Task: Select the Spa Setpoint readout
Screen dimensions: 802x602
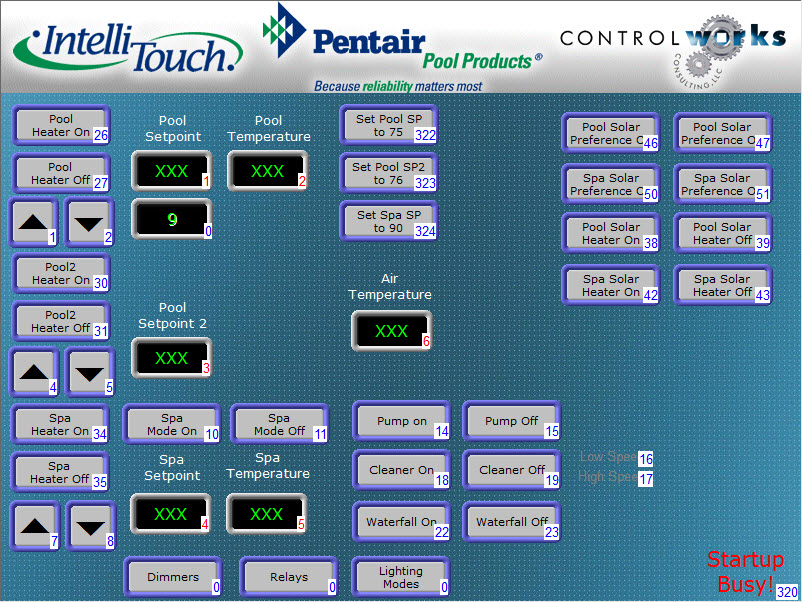Action: click(x=171, y=514)
